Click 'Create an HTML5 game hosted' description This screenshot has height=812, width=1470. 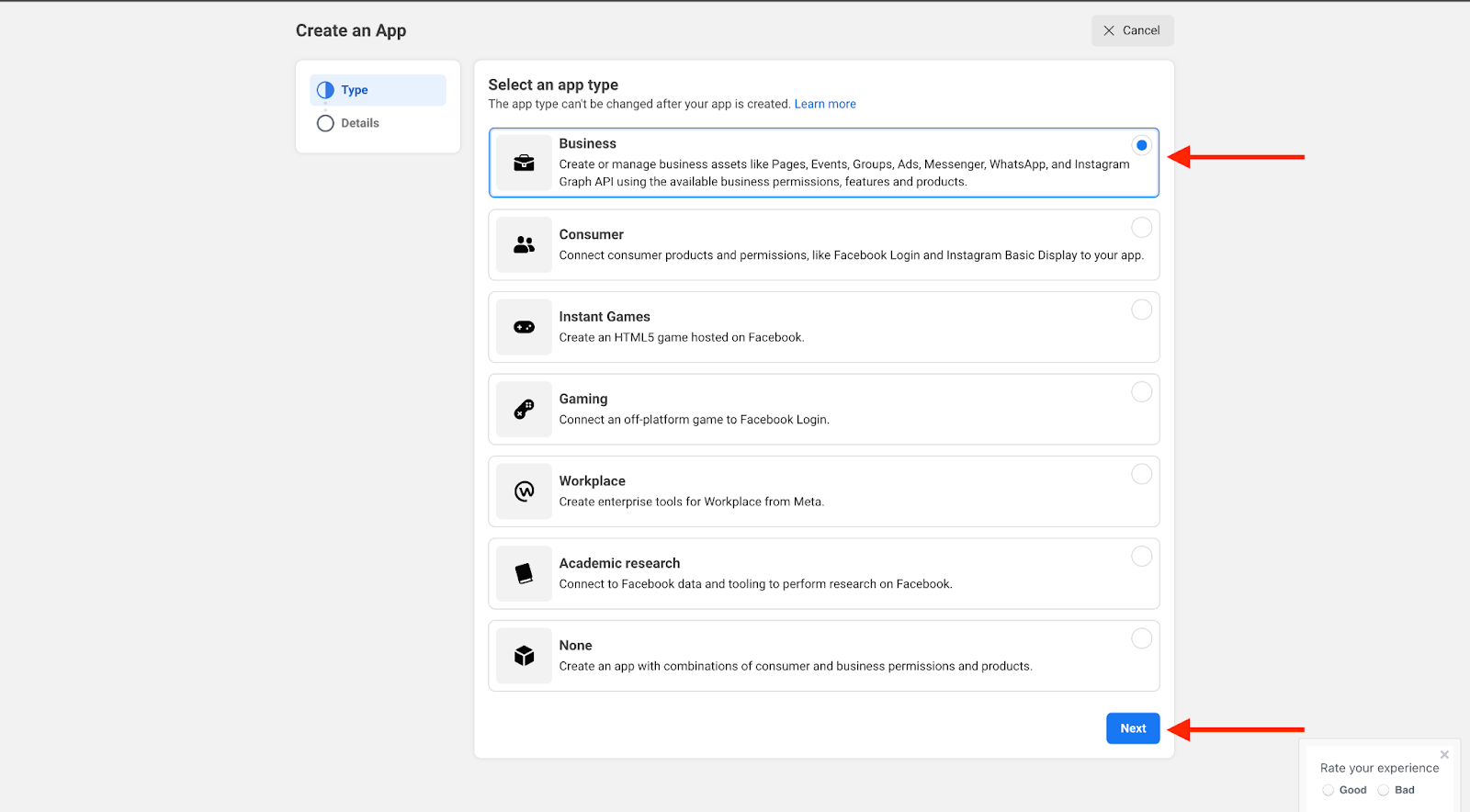[x=682, y=338]
